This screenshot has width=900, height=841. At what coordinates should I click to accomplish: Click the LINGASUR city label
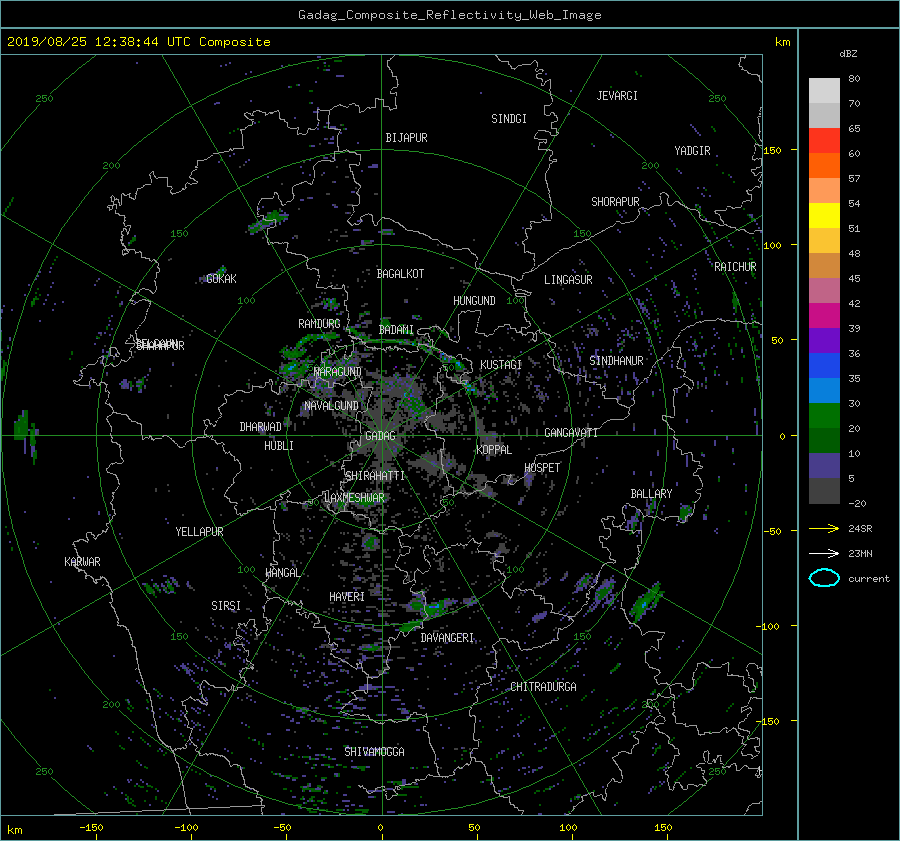[x=568, y=280]
